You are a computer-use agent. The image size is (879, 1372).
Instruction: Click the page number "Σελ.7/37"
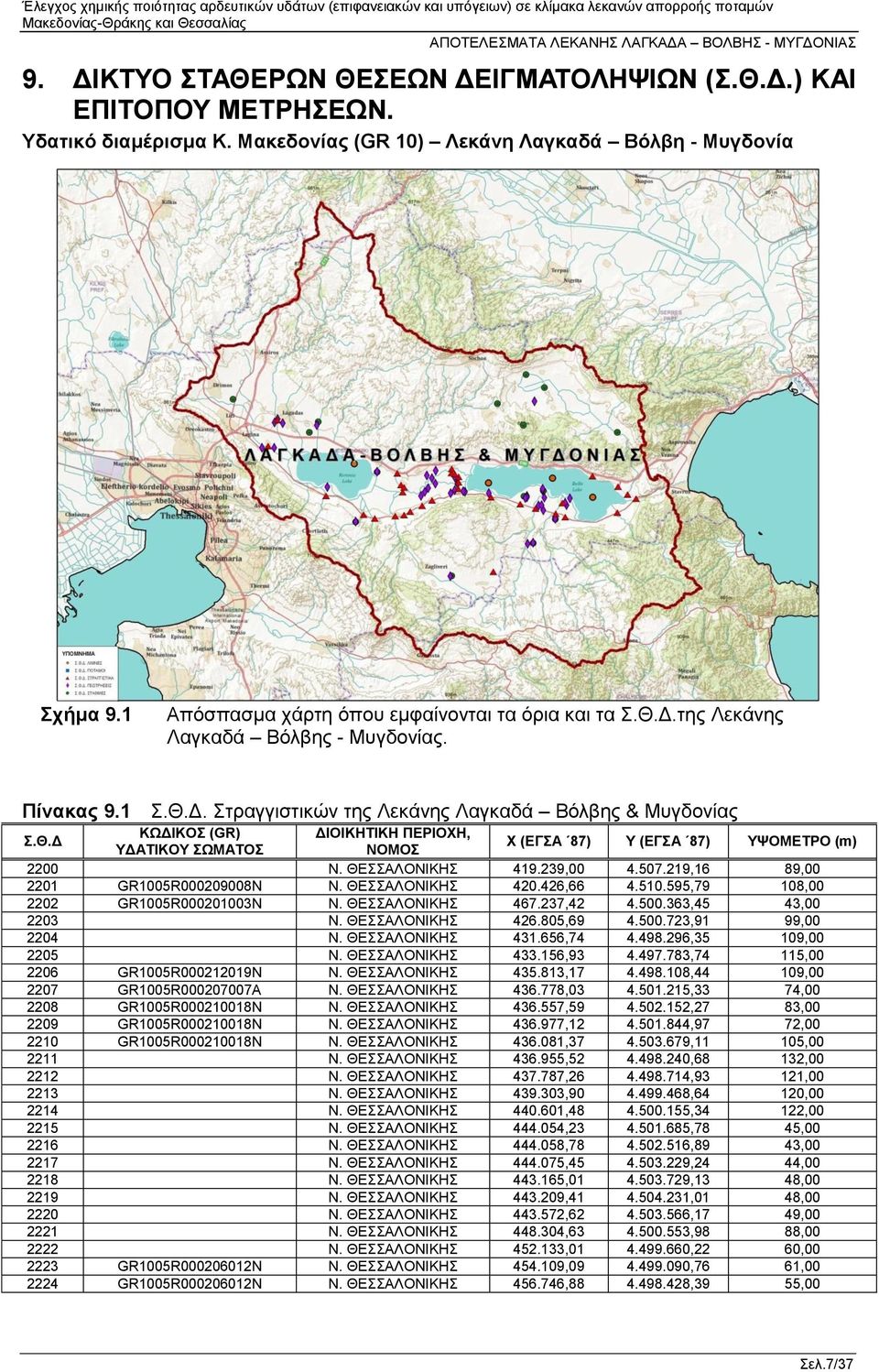click(826, 1363)
